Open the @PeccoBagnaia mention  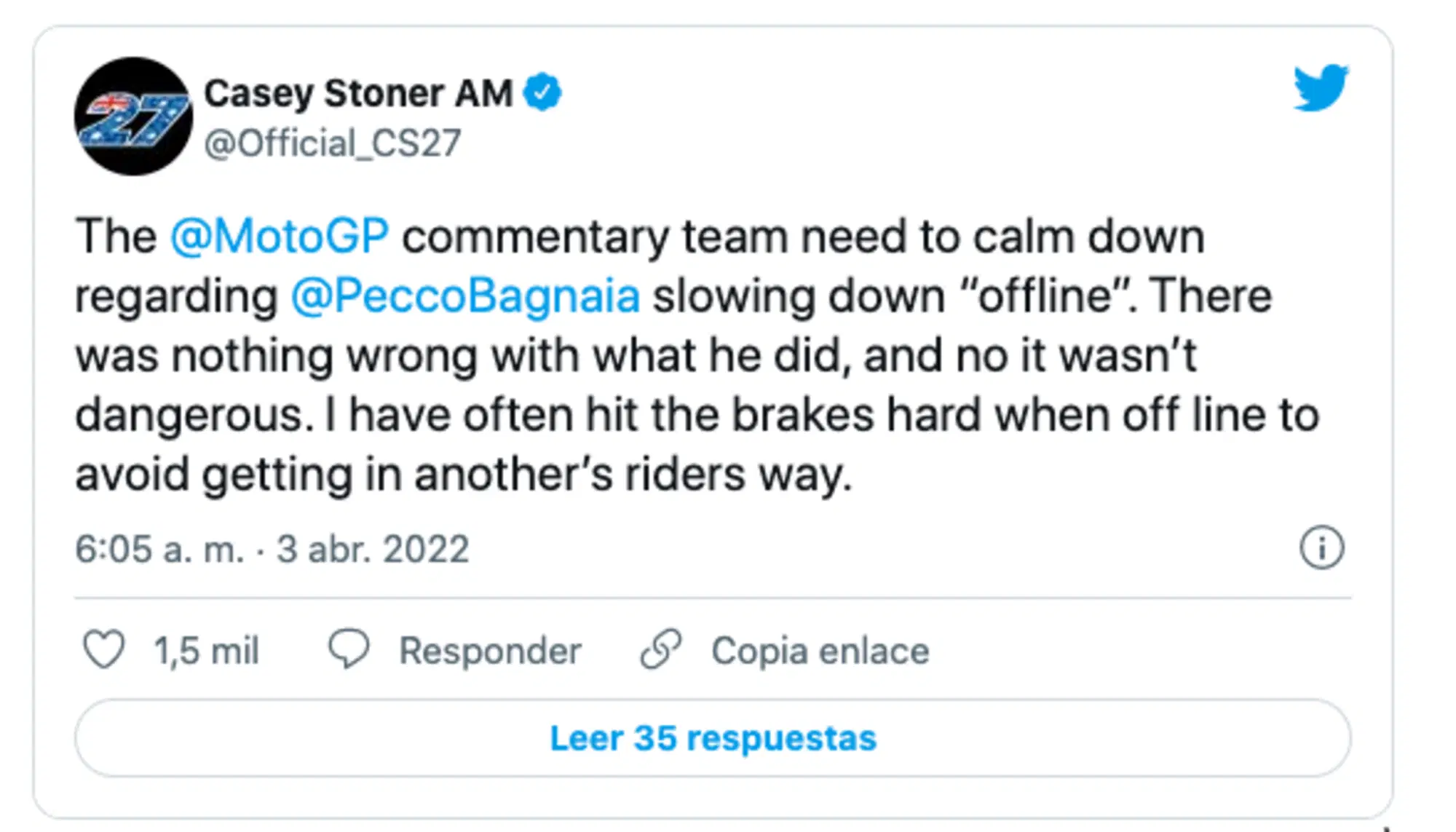[465, 296]
